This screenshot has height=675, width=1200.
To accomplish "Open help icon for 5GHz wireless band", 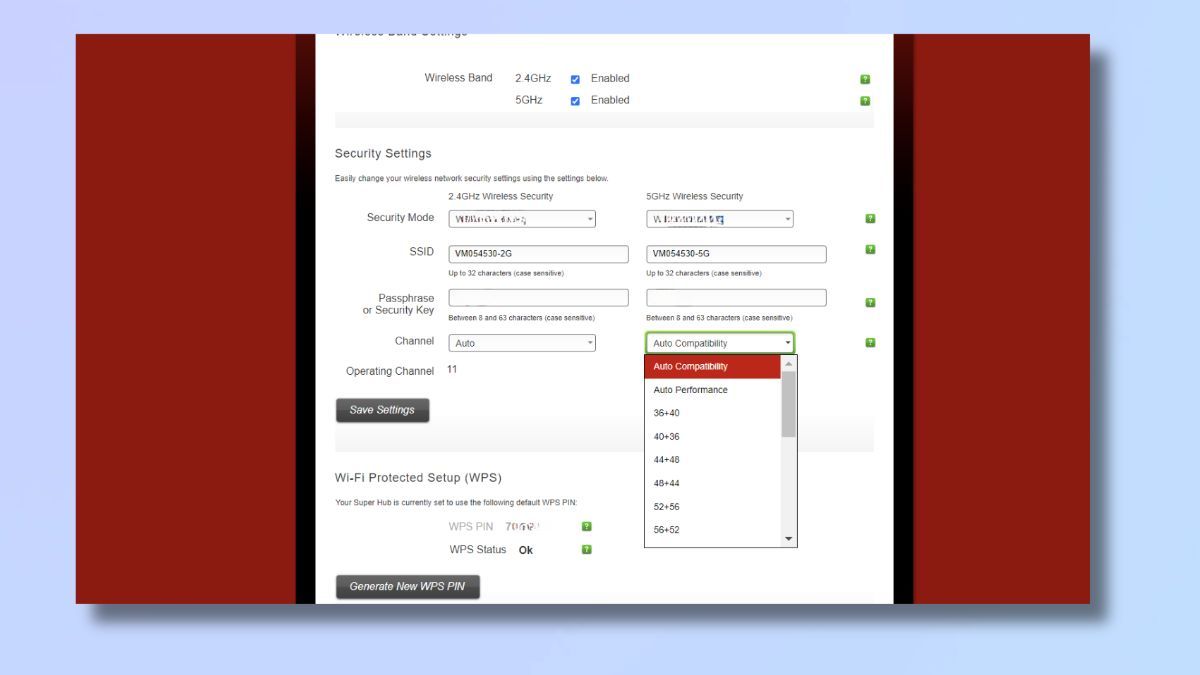I will coord(865,101).
